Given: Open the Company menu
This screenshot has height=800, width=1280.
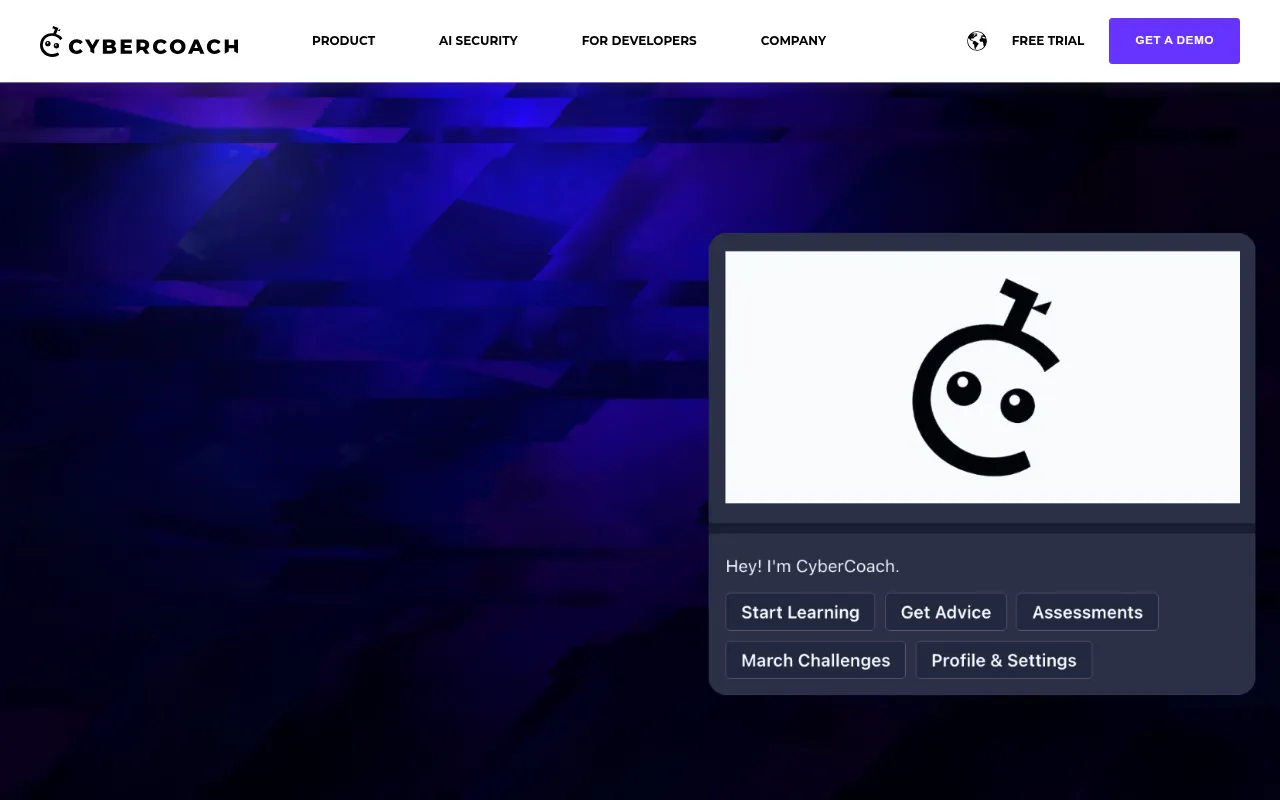Looking at the screenshot, I should pos(793,41).
